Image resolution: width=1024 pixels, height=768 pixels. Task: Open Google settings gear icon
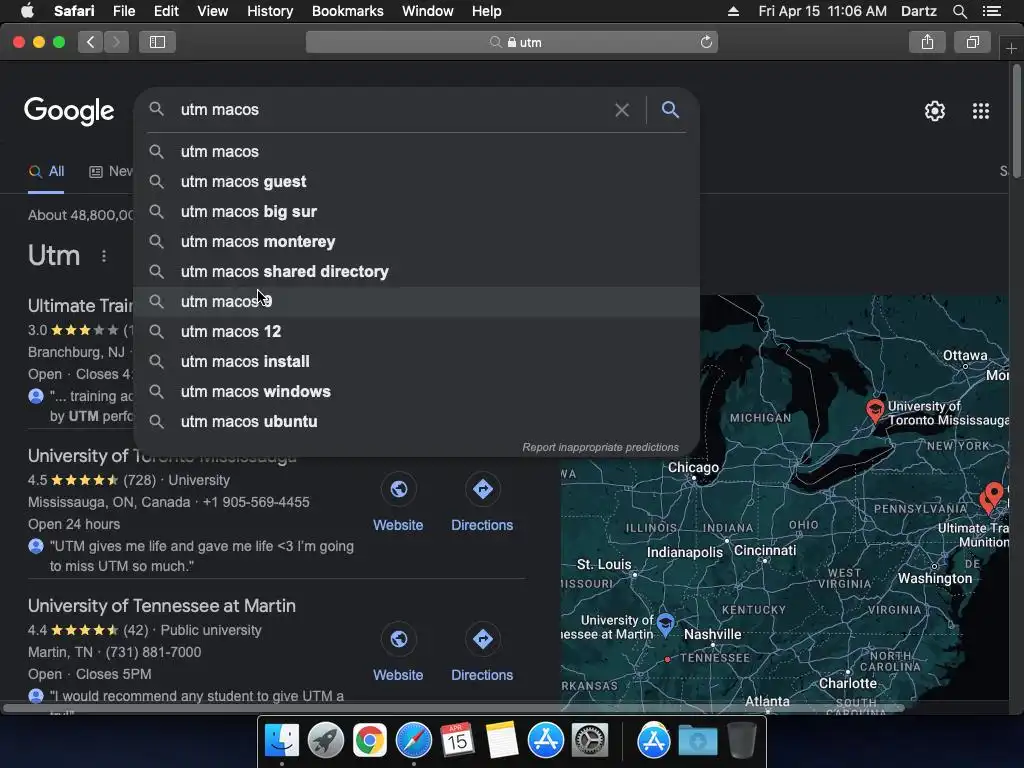[x=935, y=111]
